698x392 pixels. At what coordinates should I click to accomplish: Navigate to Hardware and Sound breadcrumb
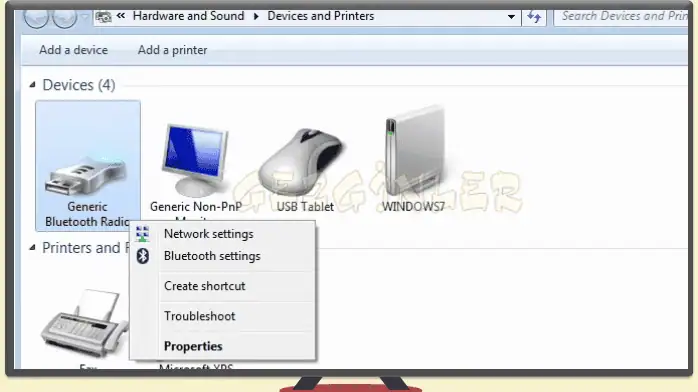[188, 16]
